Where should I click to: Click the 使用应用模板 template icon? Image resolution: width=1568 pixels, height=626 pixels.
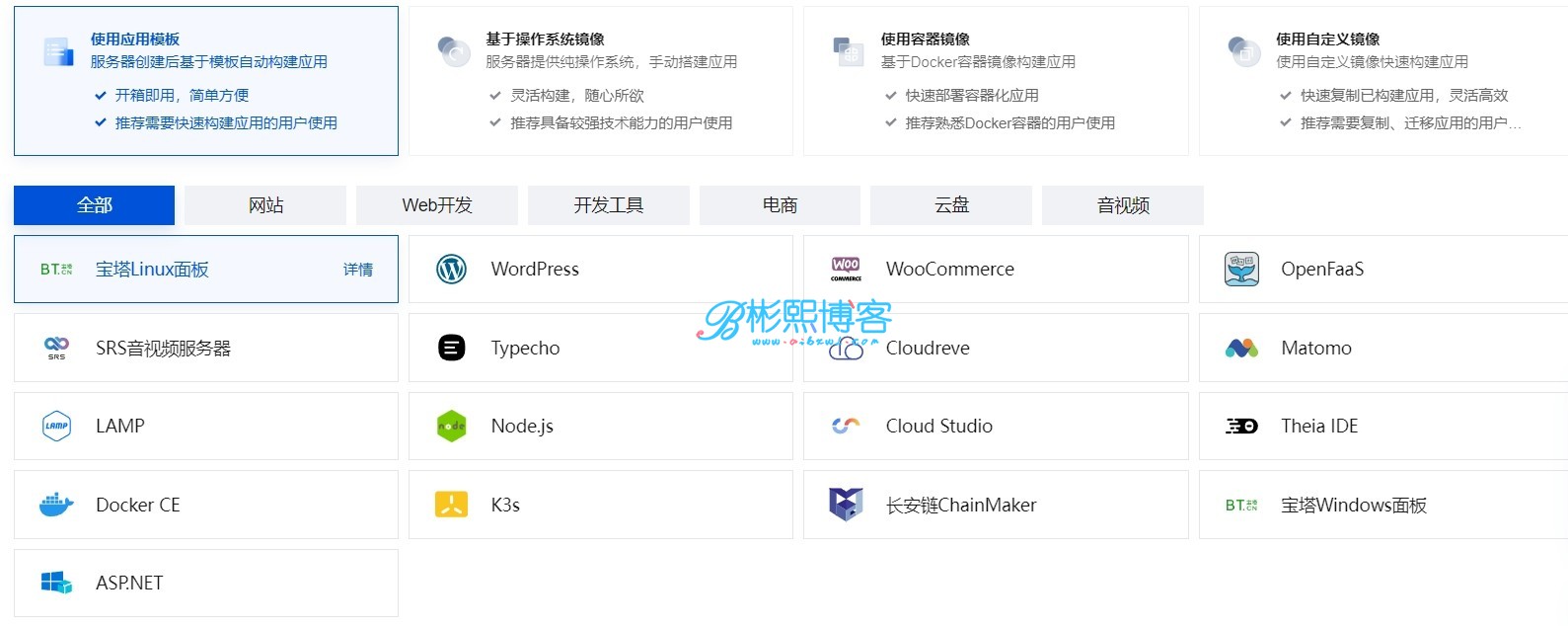click(x=58, y=51)
